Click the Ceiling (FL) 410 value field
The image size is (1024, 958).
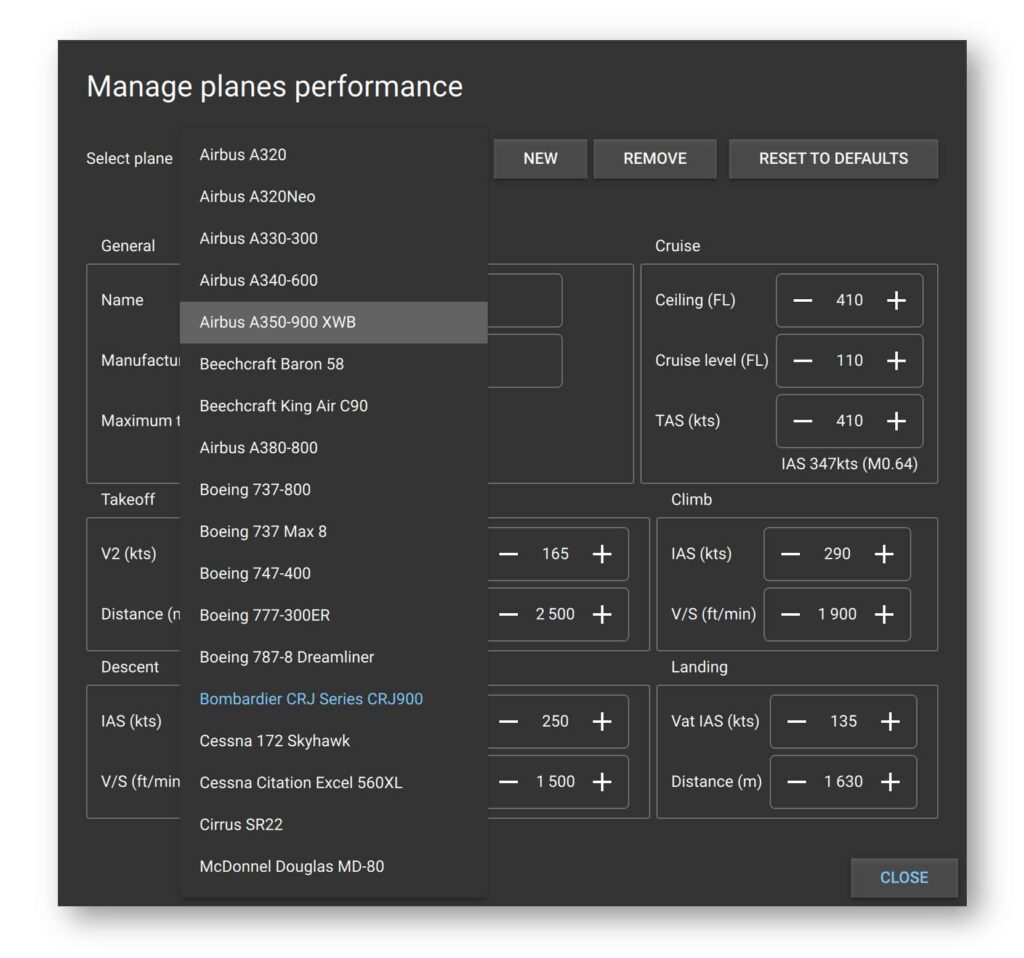coord(850,300)
